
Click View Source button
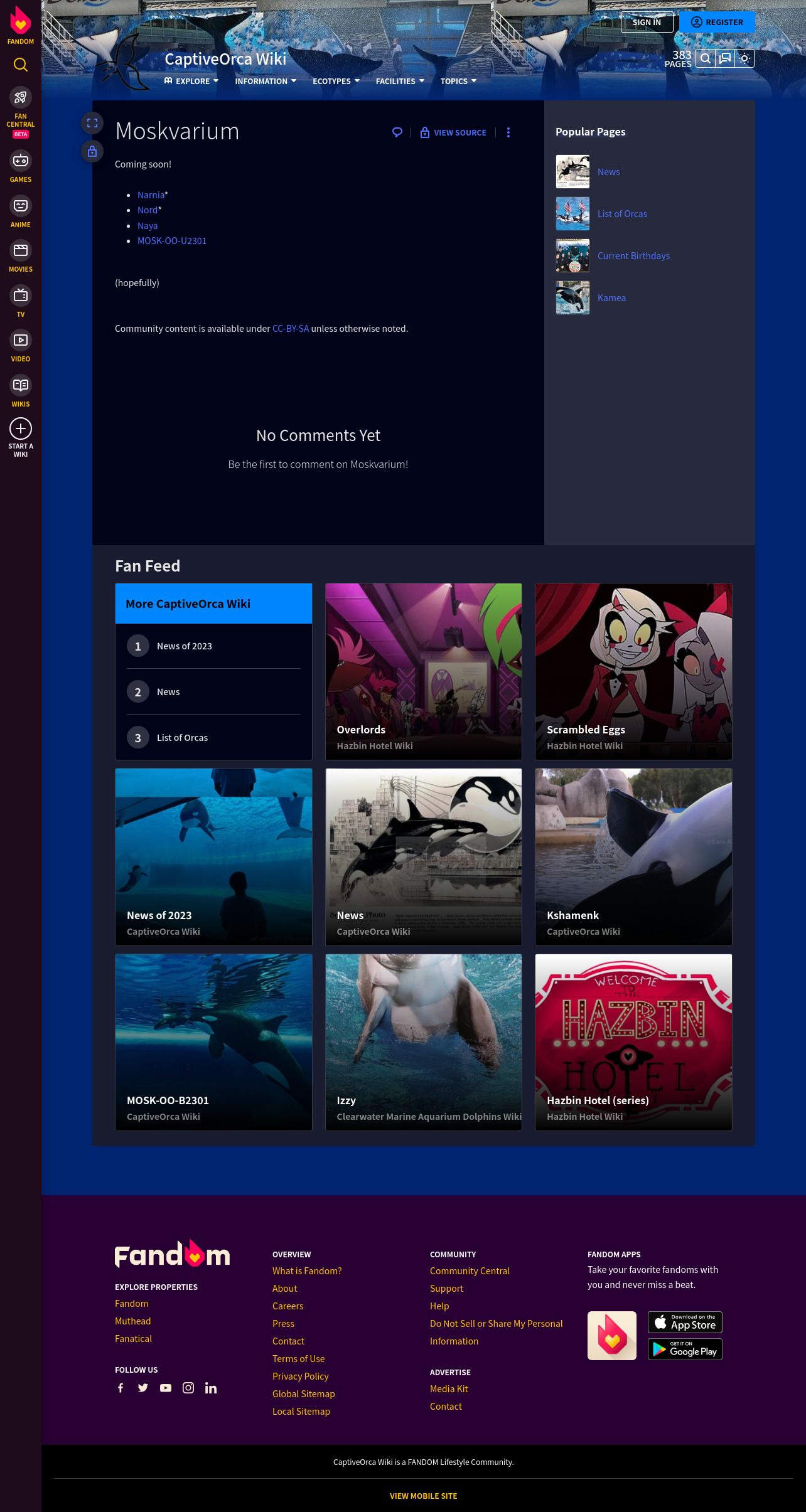pyautogui.click(x=453, y=132)
